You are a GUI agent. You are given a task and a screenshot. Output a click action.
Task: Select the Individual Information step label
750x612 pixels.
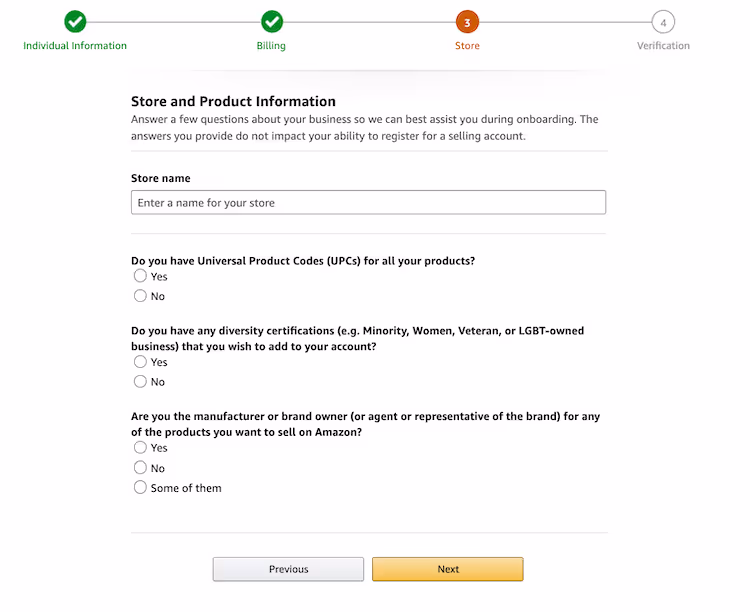click(x=75, y=45)
